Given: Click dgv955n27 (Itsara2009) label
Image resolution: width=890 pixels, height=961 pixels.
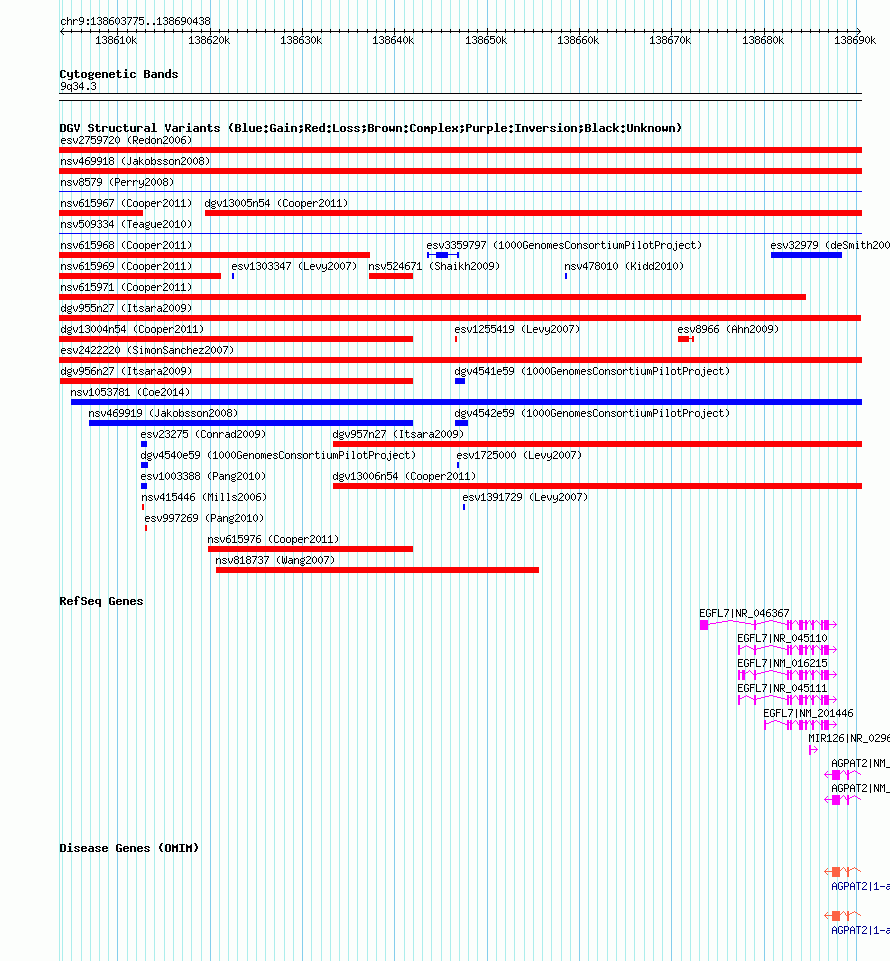Looking at the screenshot, I should click(x=126, y=308).
